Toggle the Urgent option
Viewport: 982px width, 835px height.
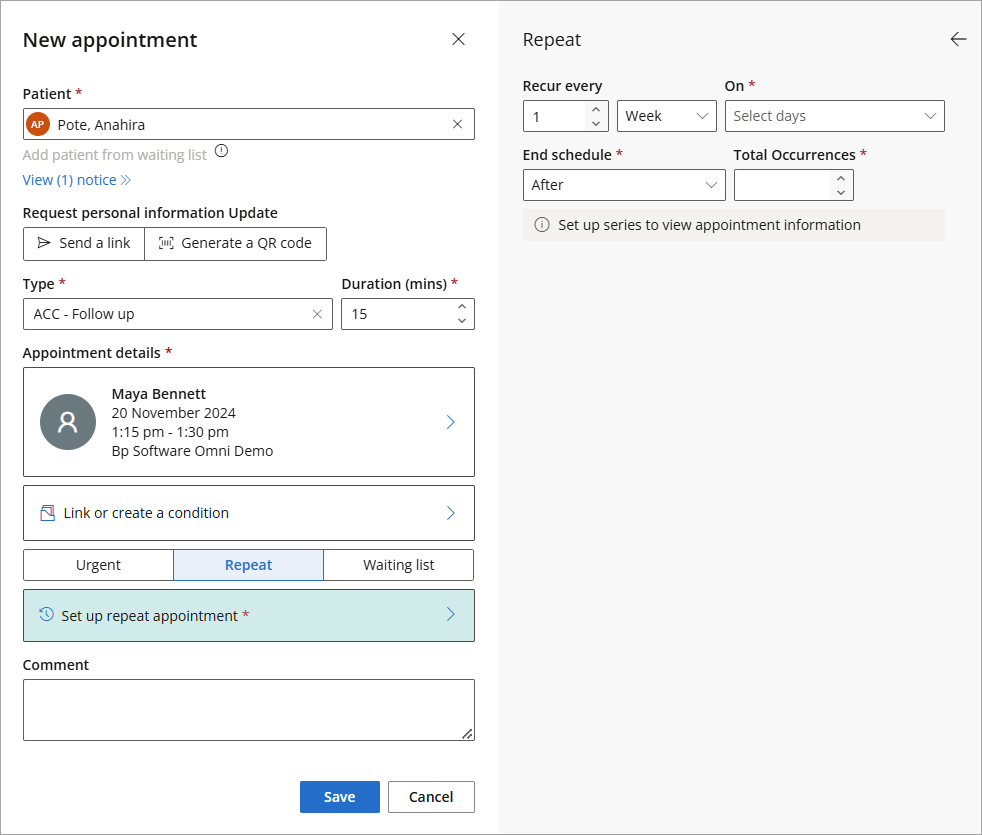(x=98, y=565)
